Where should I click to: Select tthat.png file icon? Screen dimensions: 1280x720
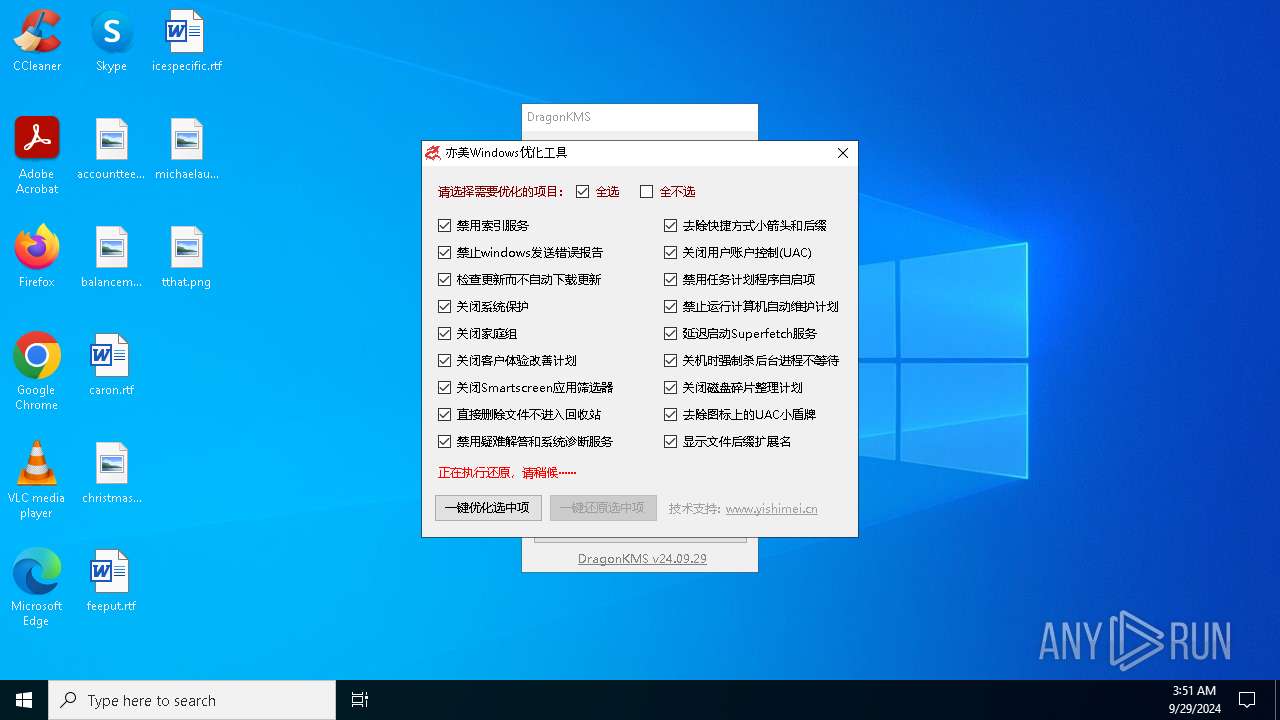coord(186,256)
